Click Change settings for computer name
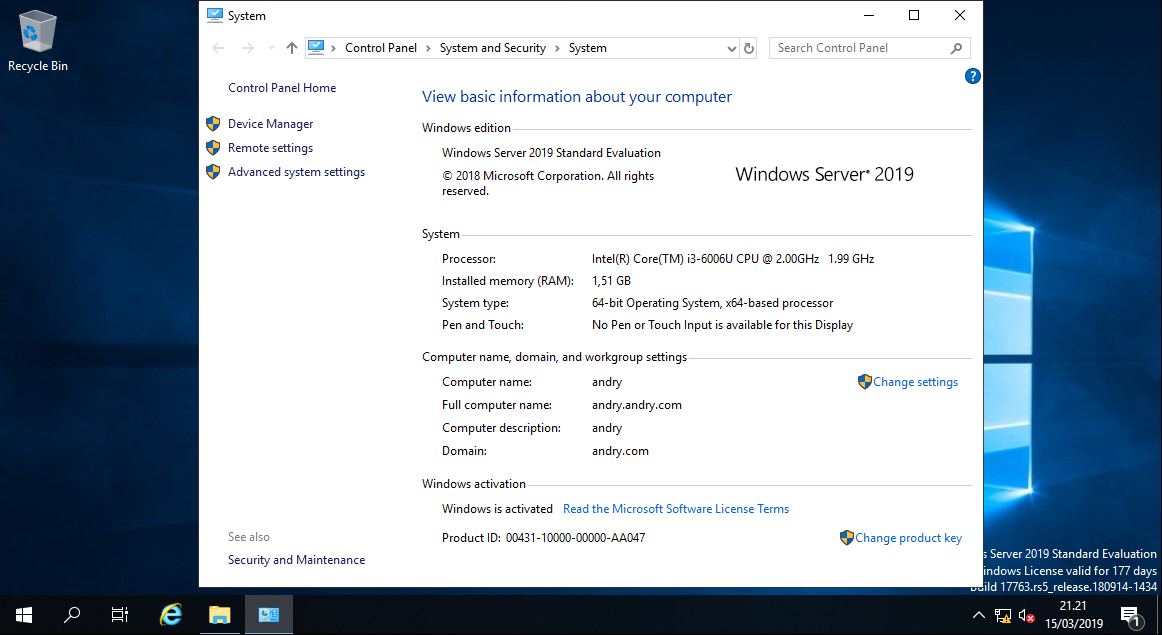 pyautogui.click(x=915, y=382)
